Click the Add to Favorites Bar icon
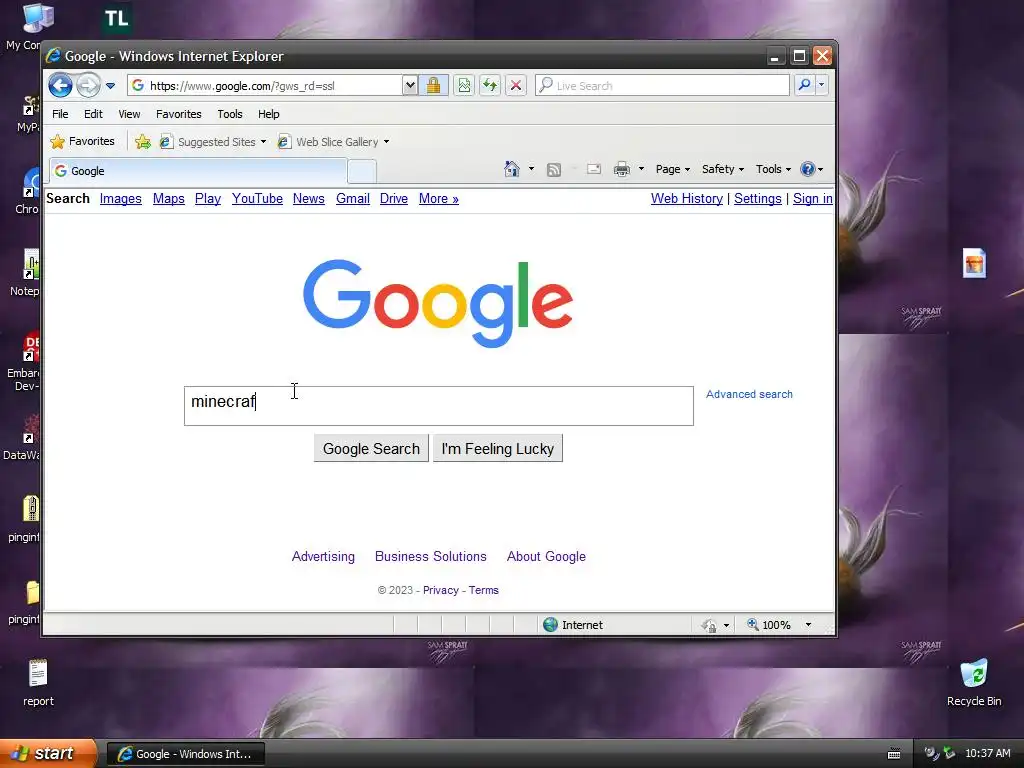The width and height of the screenshot is (1024, 768). pos(143,142)
